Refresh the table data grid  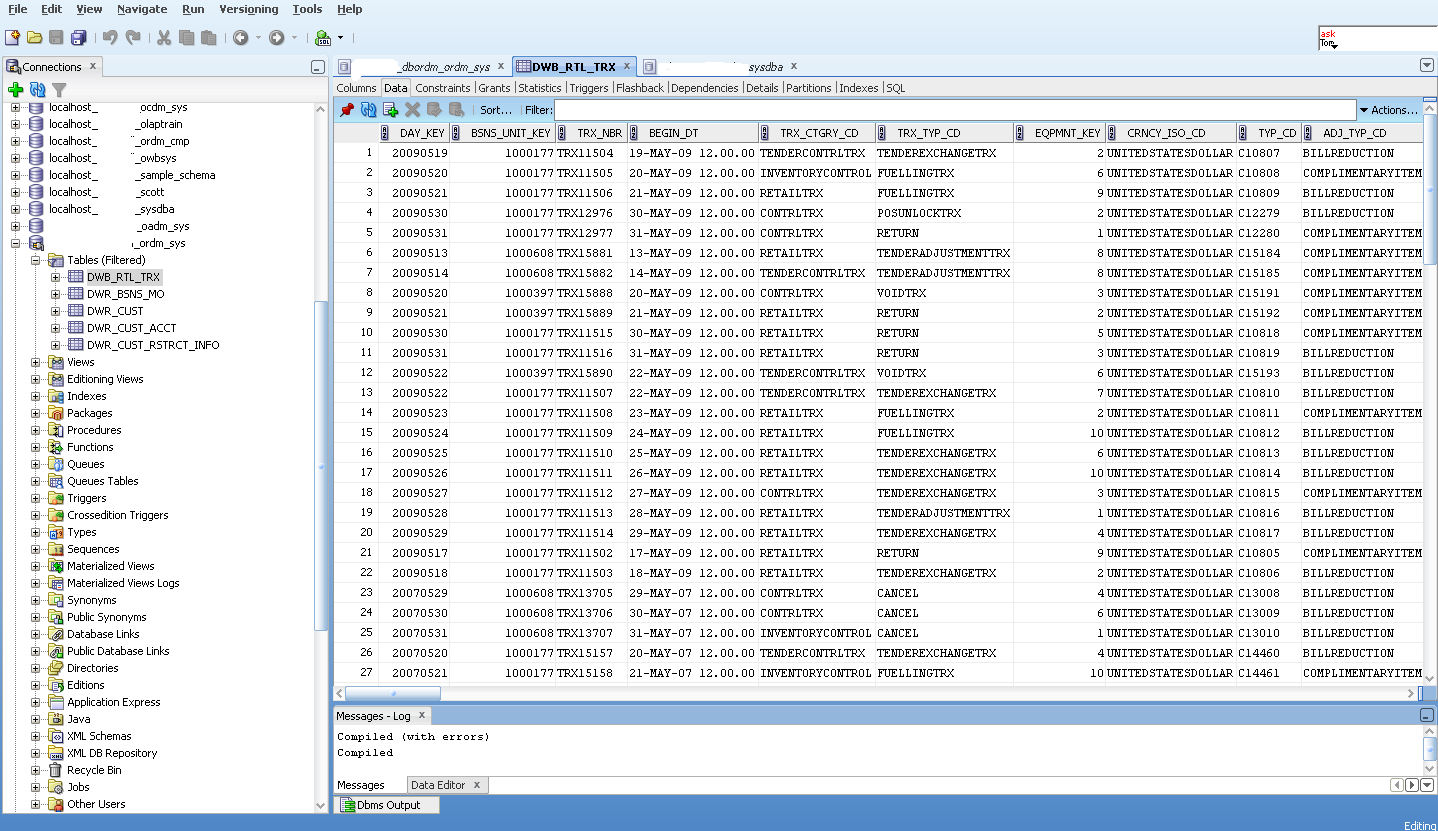point(368,110)
